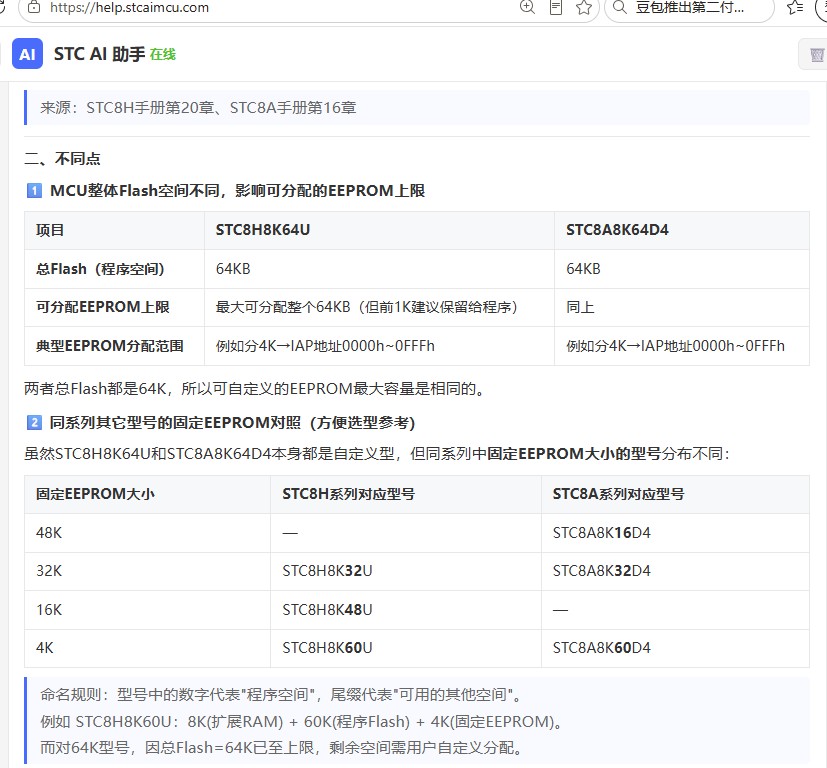Click table header STC8H8K64U

click(x=263, y=230)
